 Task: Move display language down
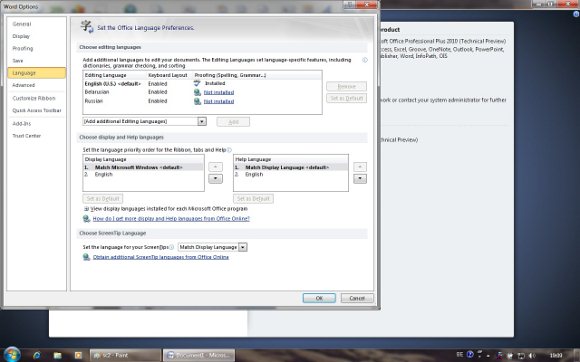[215, 179]
